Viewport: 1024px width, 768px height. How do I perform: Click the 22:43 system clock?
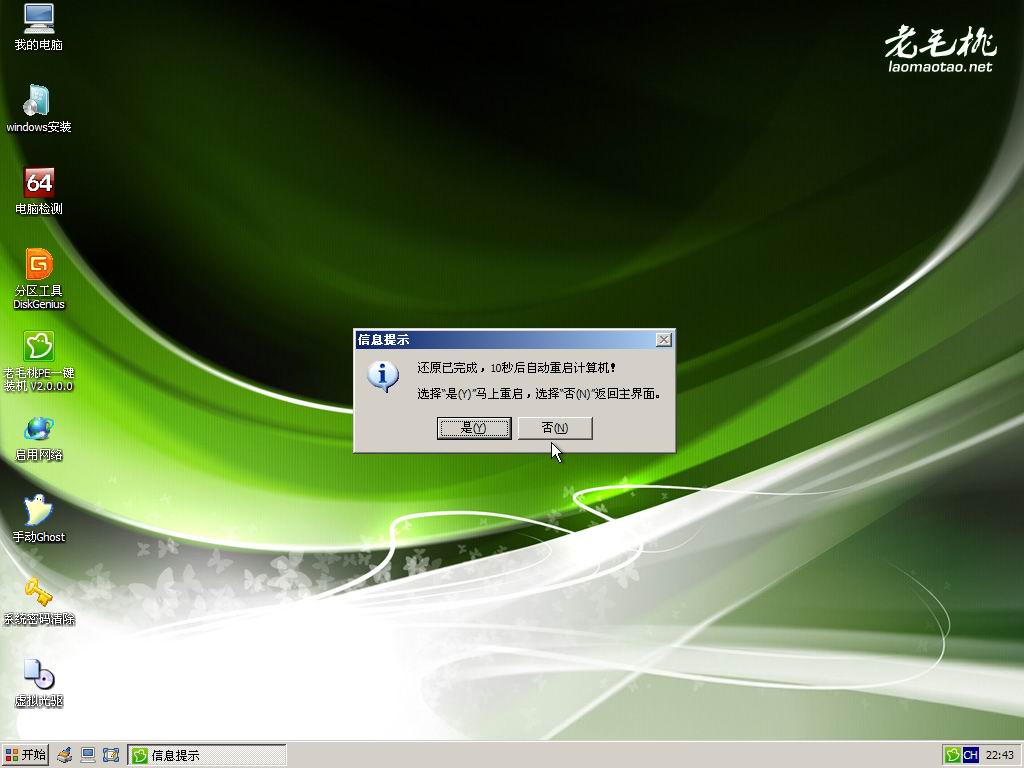pyautogui.click(x=1000, y=755)
